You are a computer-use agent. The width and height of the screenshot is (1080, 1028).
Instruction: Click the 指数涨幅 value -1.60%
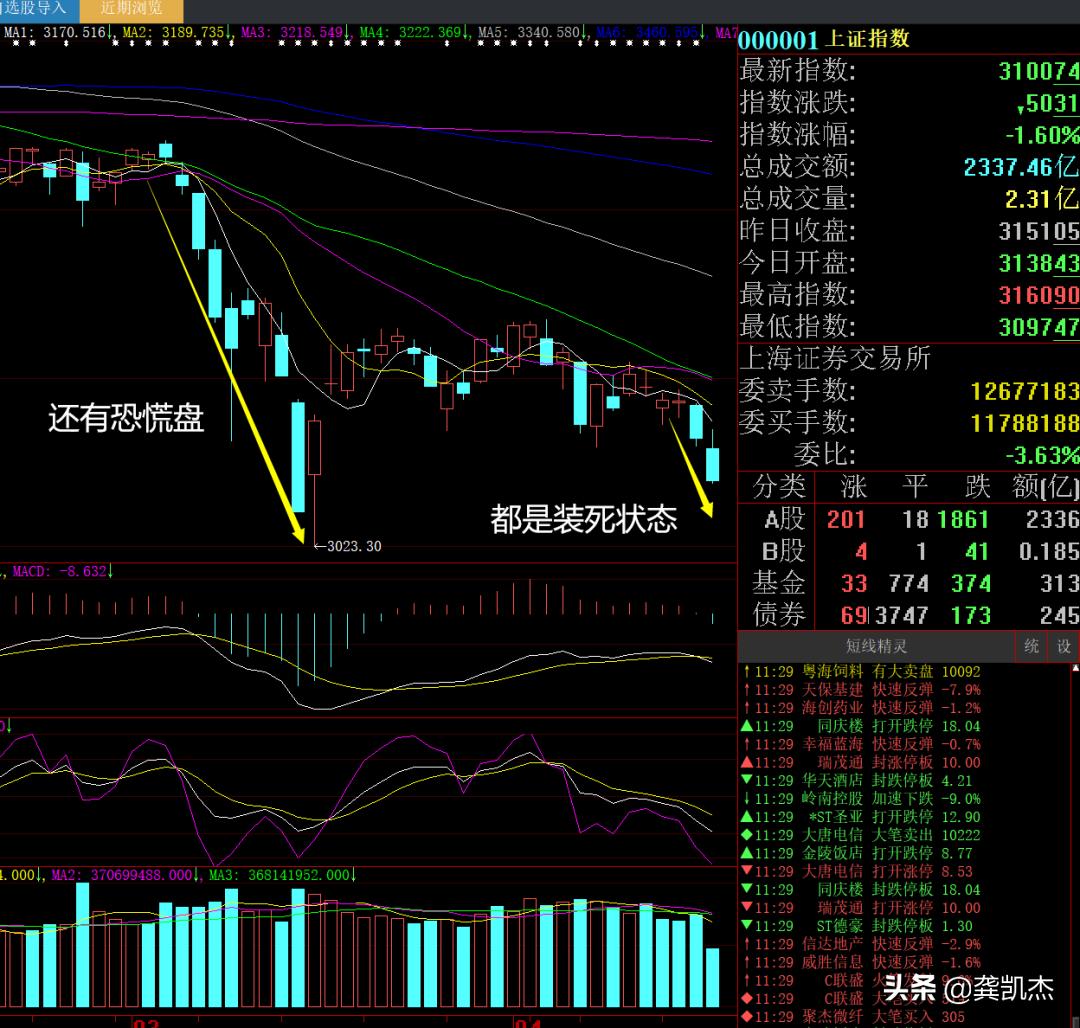click(1041, 134)
